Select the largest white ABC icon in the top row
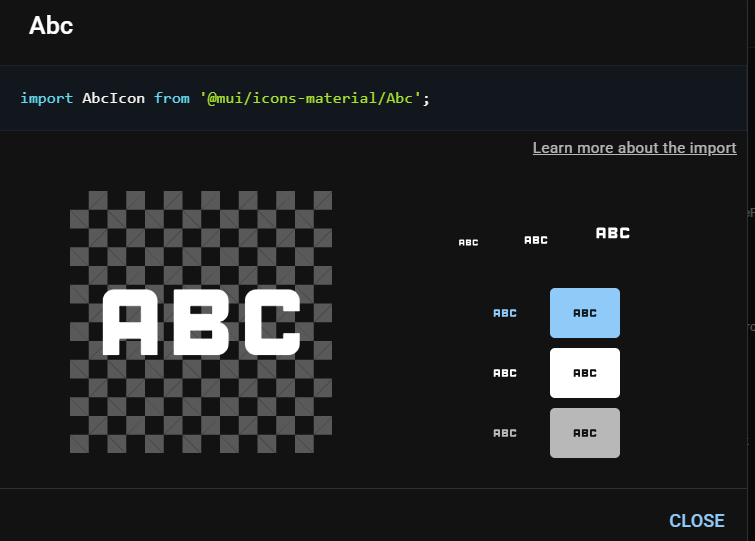The width and height of the screenshot is (755, 541). (613, 233)
